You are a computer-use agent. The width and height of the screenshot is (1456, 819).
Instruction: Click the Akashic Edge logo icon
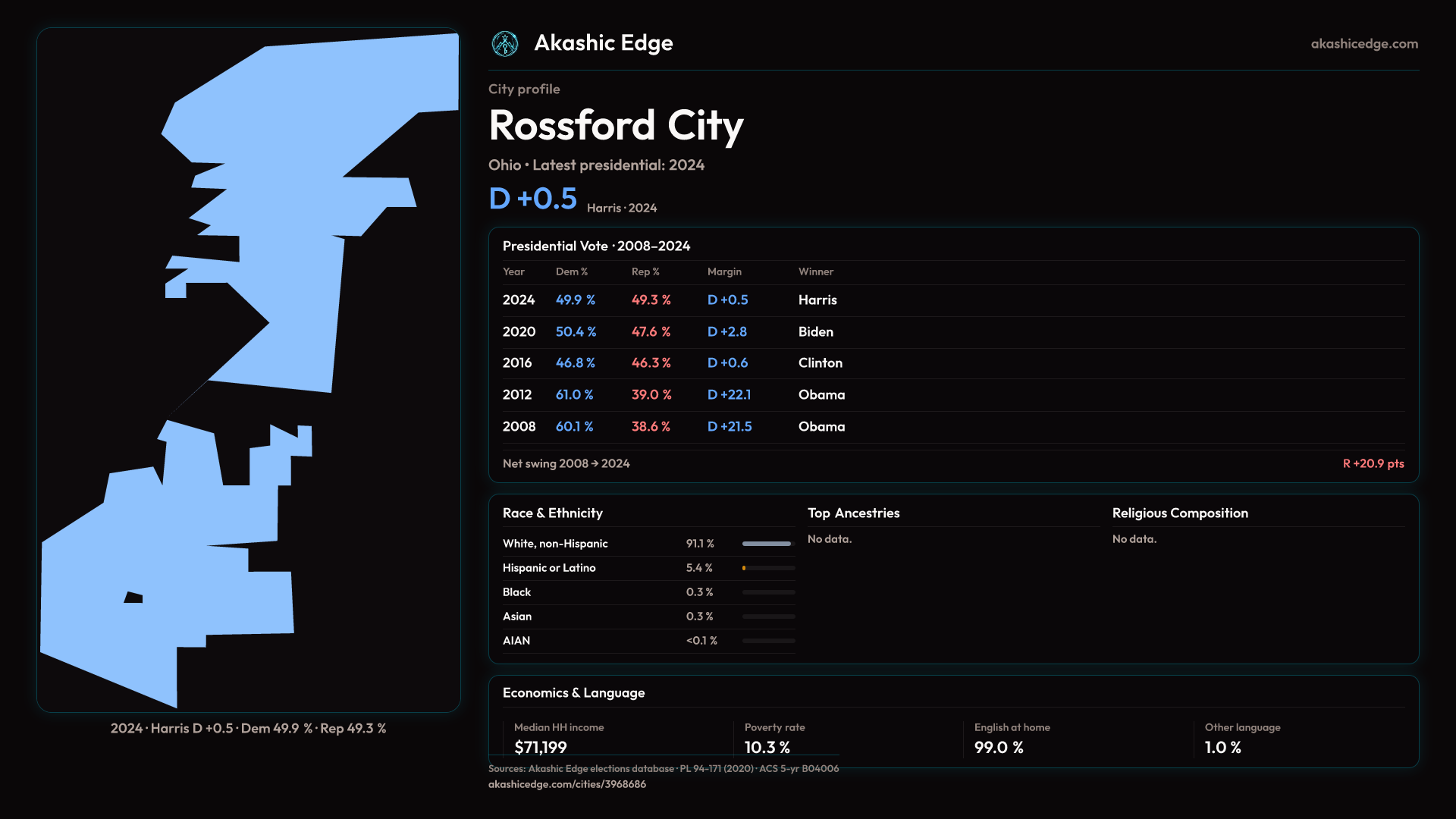coord(505,44)
